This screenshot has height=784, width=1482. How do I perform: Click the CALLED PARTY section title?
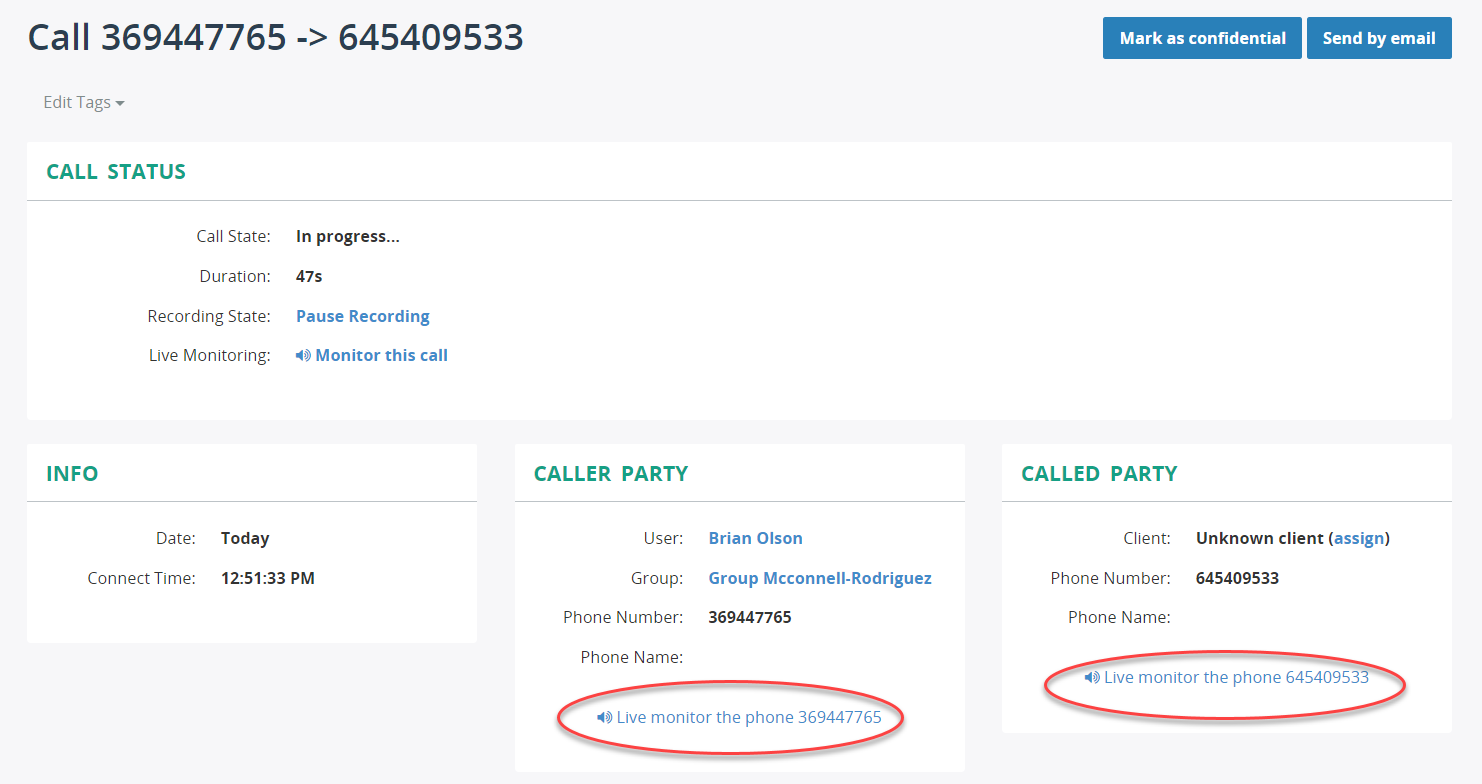pos(1100,473)
